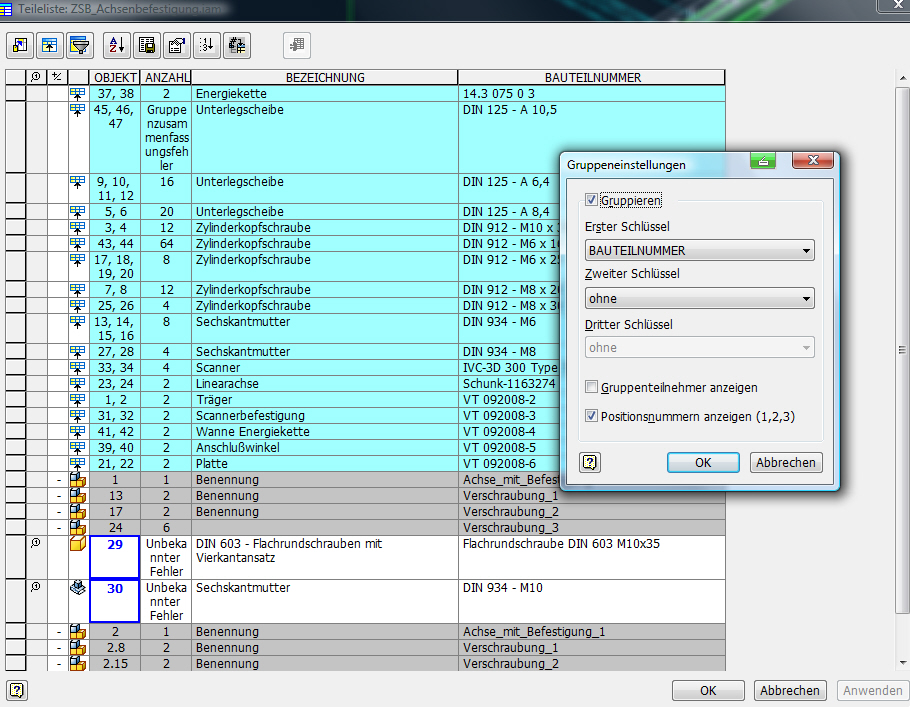Click Save Item Overrides to BOM icon
Screen dimensions: 910x707
tap(237, 45)
